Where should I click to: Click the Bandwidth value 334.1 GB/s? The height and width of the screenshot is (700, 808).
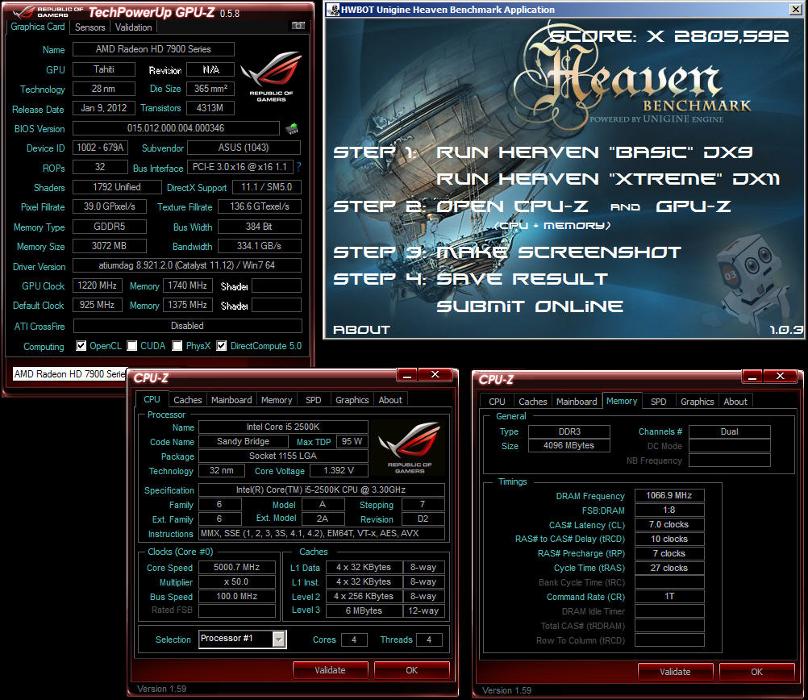pyautogui.click(x=260, y=246)
